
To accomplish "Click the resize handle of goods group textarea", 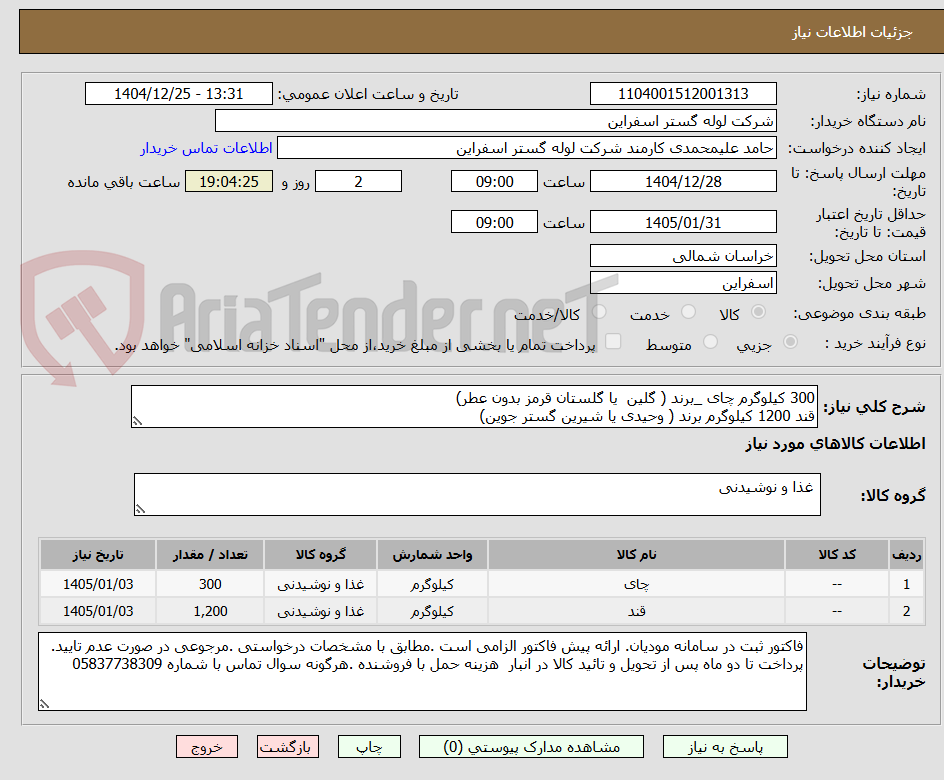I will tap(140, 509).
